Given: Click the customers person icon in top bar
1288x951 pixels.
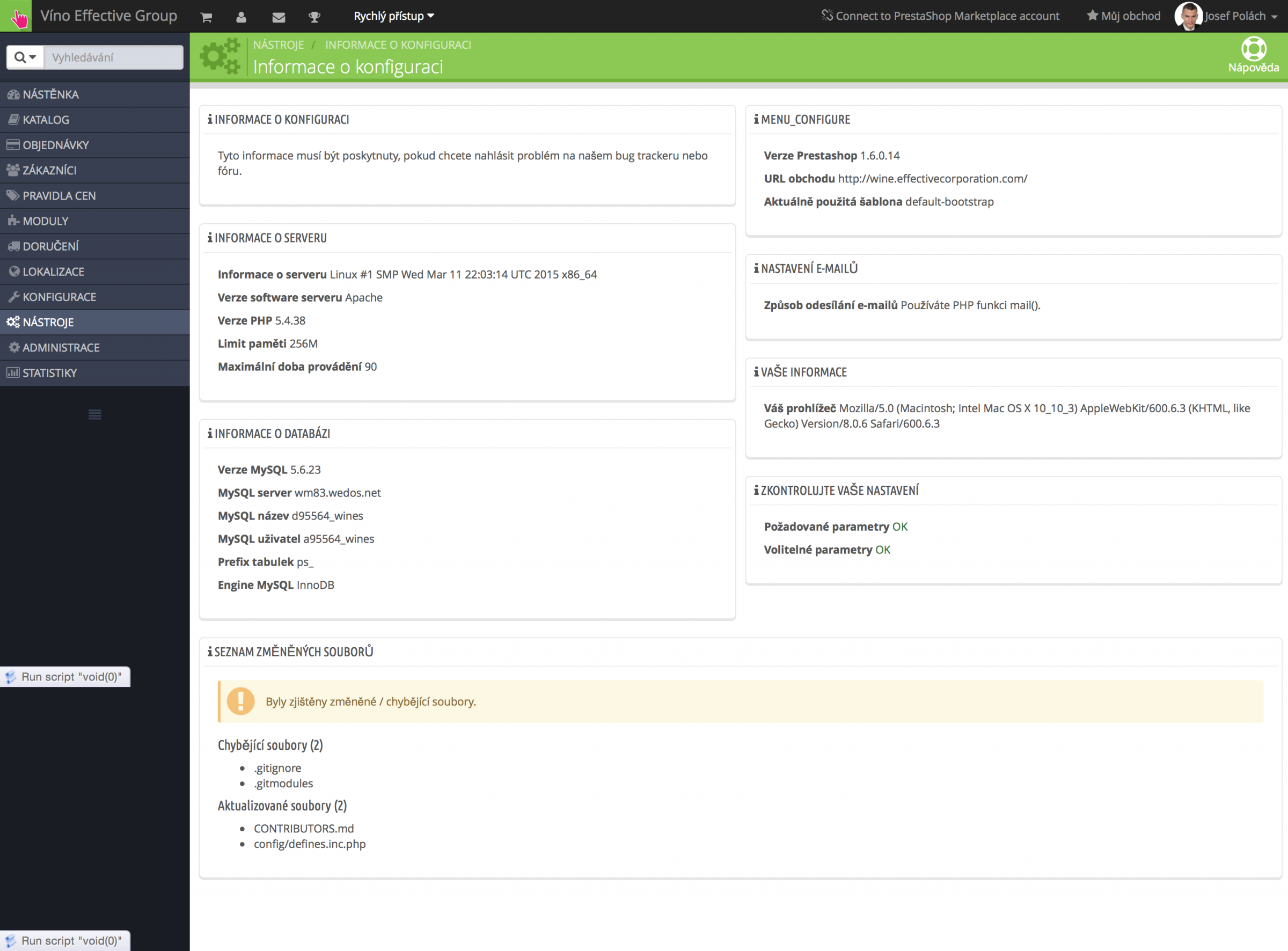Looking at the screenshot, I should click(x=241, y=17).
